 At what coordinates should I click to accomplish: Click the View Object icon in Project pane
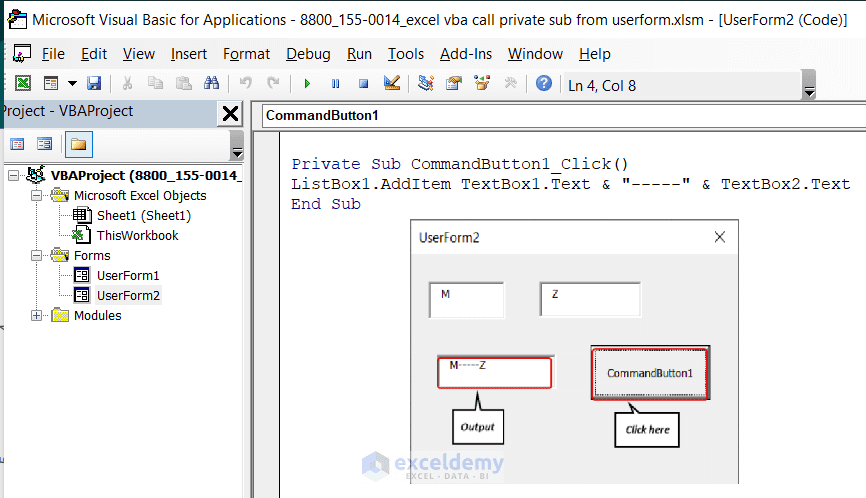(44, 145)
